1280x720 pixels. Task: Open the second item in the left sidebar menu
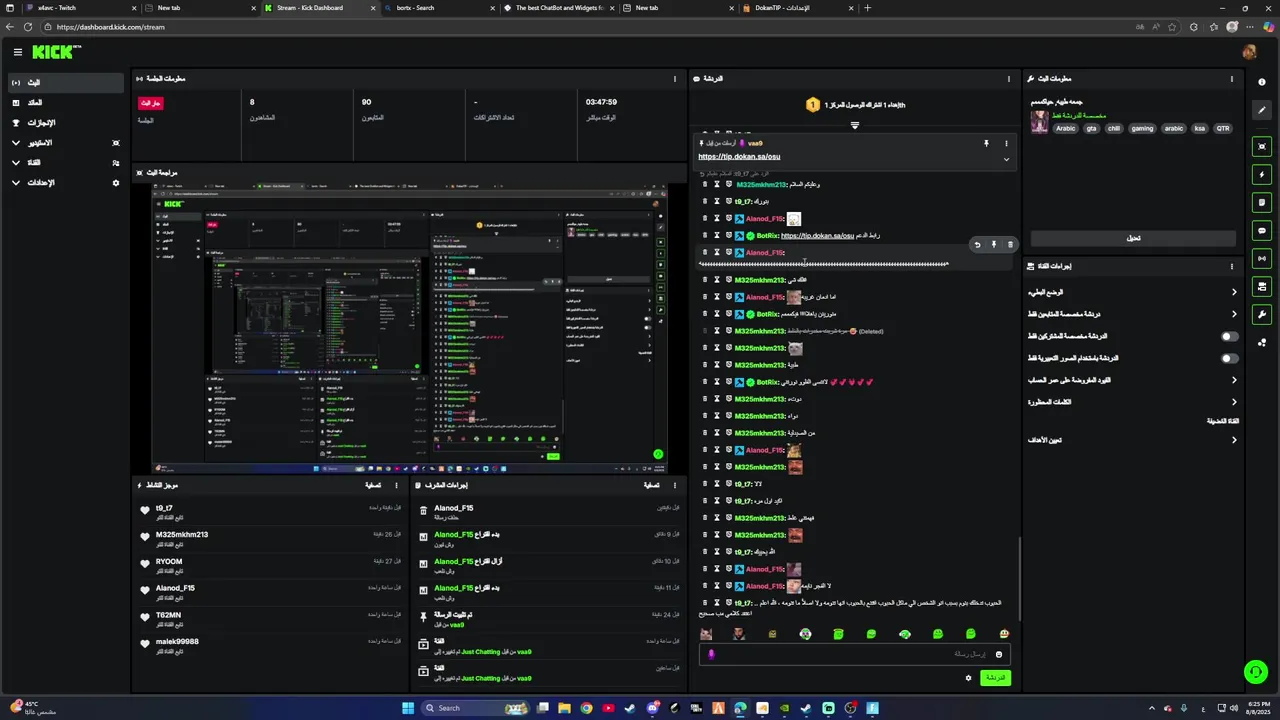tap(65, 103)
